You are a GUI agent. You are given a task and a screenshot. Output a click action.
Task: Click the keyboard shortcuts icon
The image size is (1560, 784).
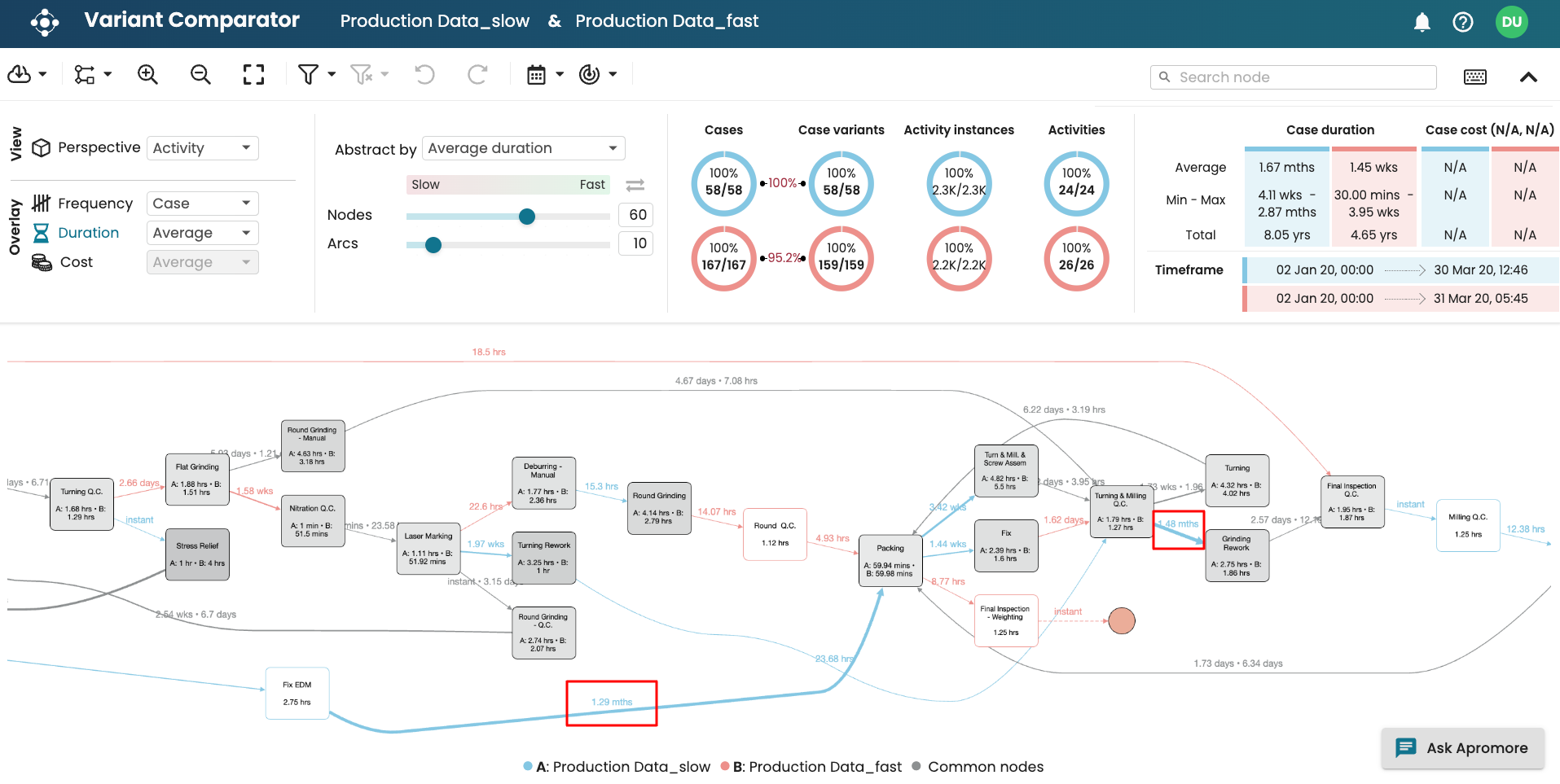(x=1474, y=77)
